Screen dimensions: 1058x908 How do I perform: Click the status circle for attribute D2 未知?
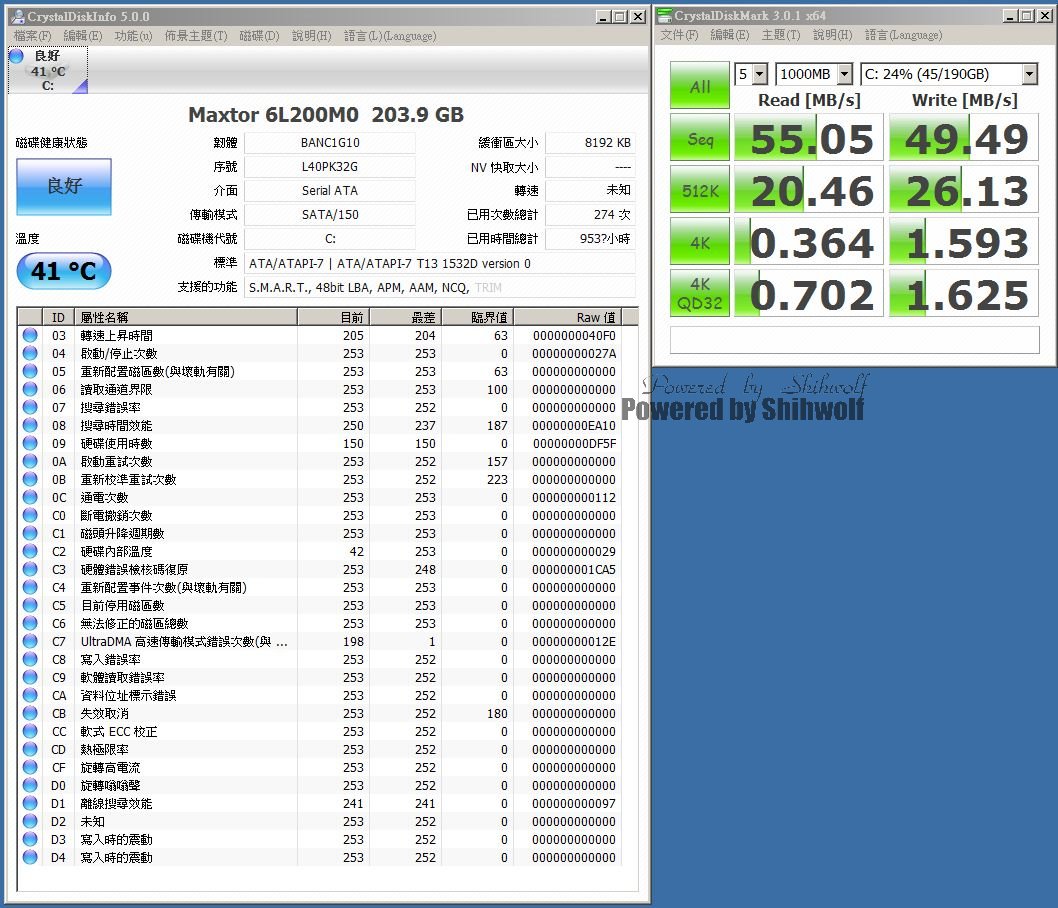[x=30, y=822]
